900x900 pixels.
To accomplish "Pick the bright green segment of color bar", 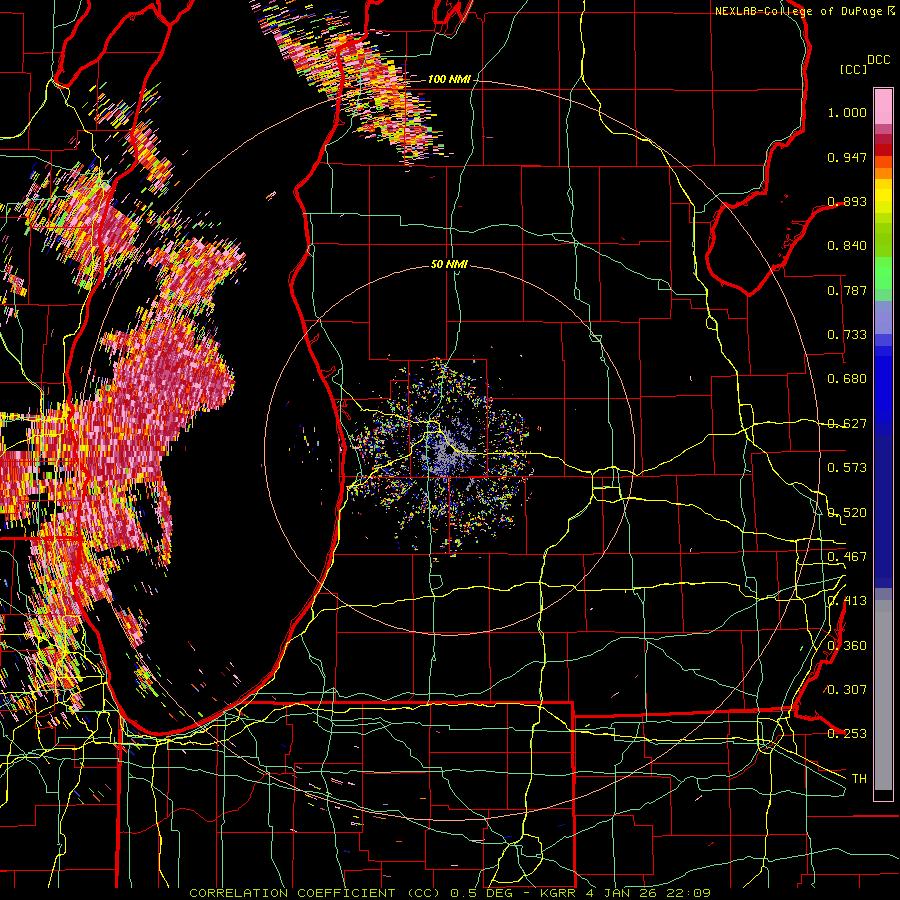I will click(883, 273).
